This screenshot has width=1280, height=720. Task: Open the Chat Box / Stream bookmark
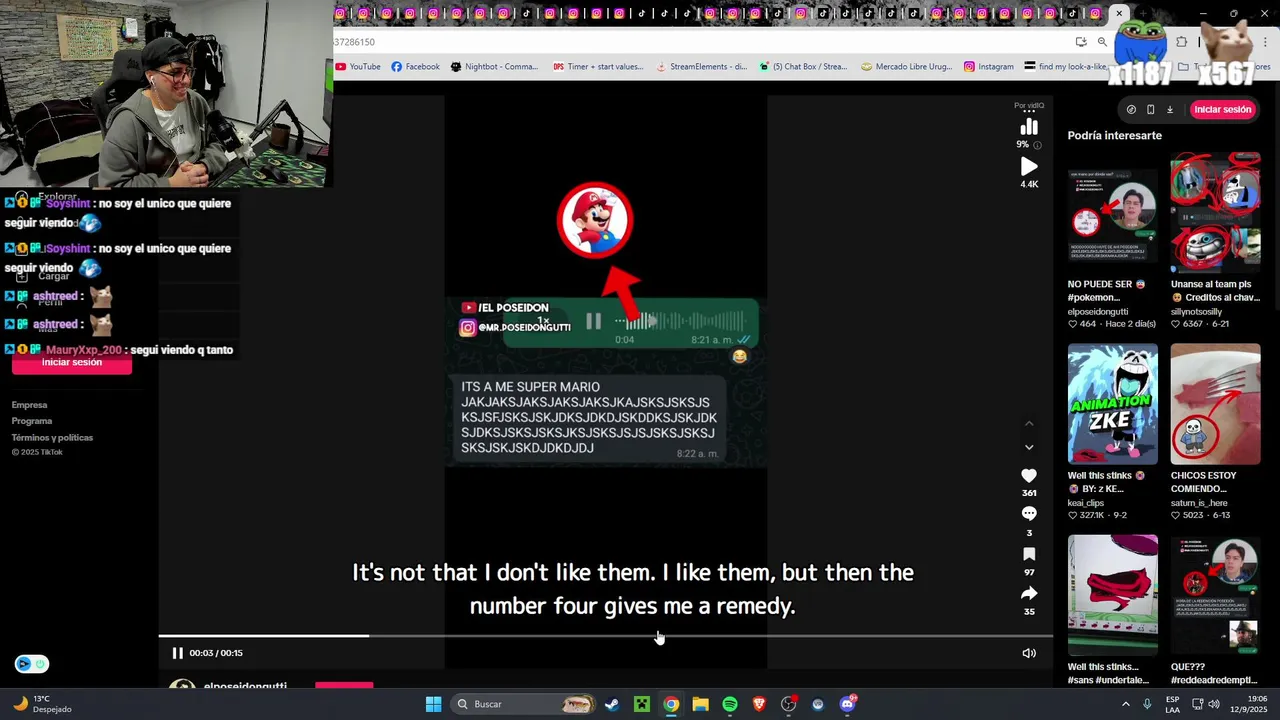[x=803, y=67]
